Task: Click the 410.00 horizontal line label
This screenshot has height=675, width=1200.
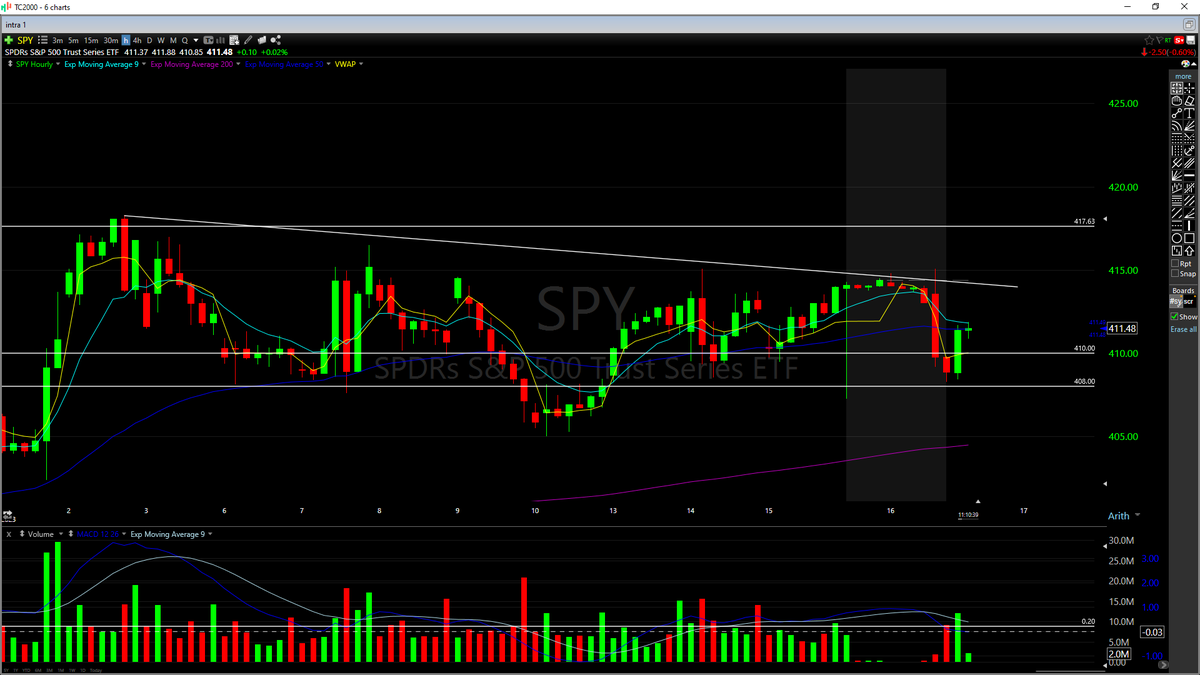Action: (1084, 348)
